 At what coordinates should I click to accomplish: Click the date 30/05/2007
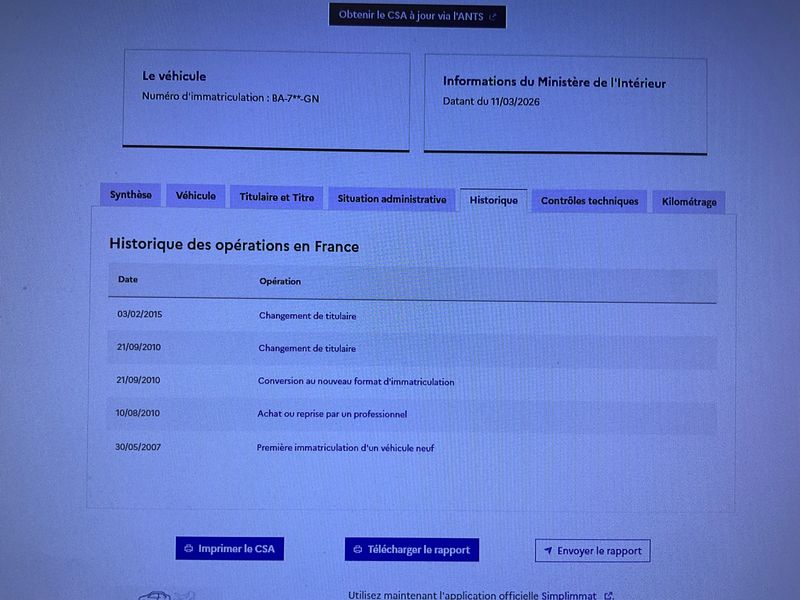[x=138, y=447]
